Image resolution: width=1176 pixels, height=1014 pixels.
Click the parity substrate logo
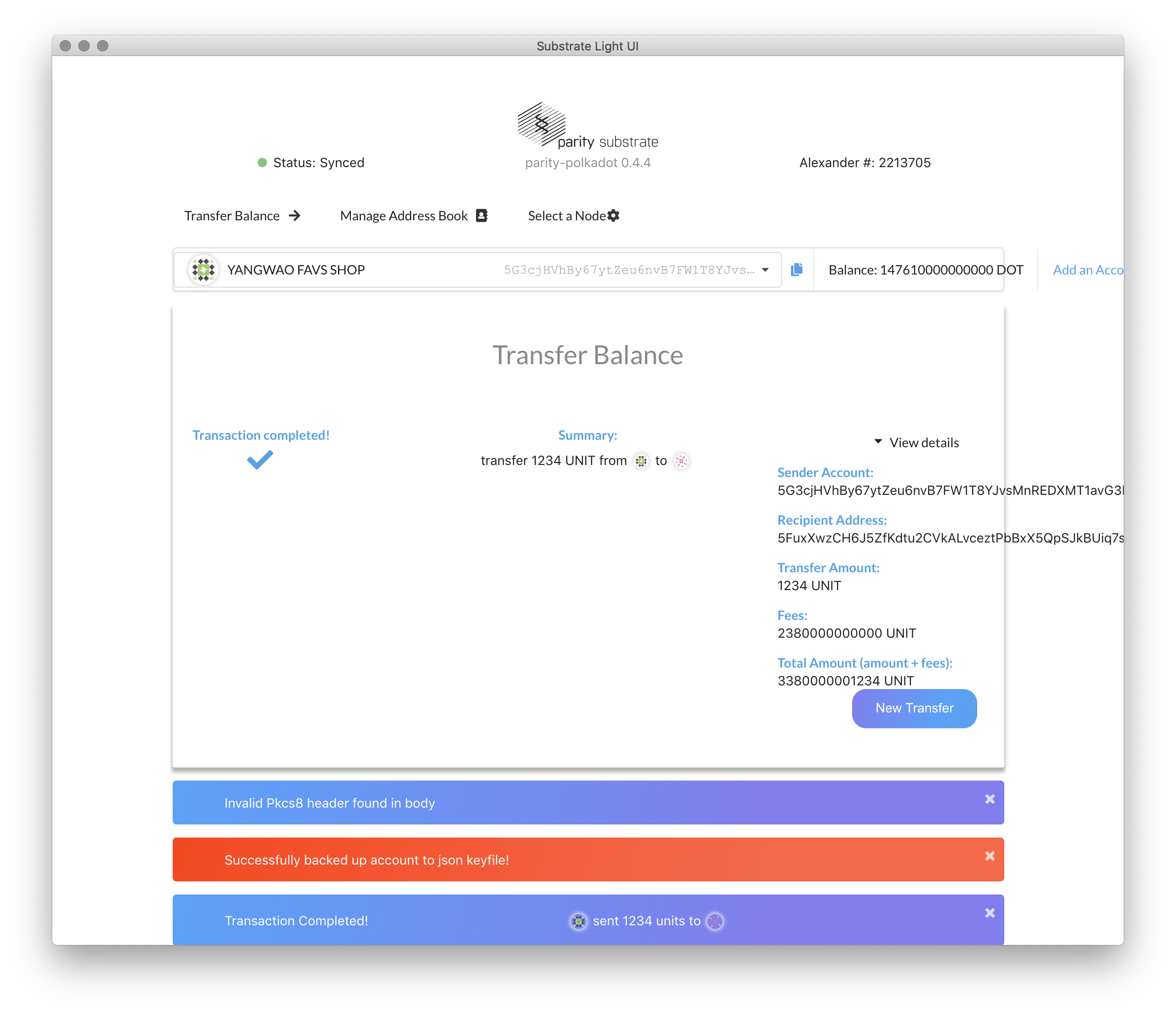542,124
